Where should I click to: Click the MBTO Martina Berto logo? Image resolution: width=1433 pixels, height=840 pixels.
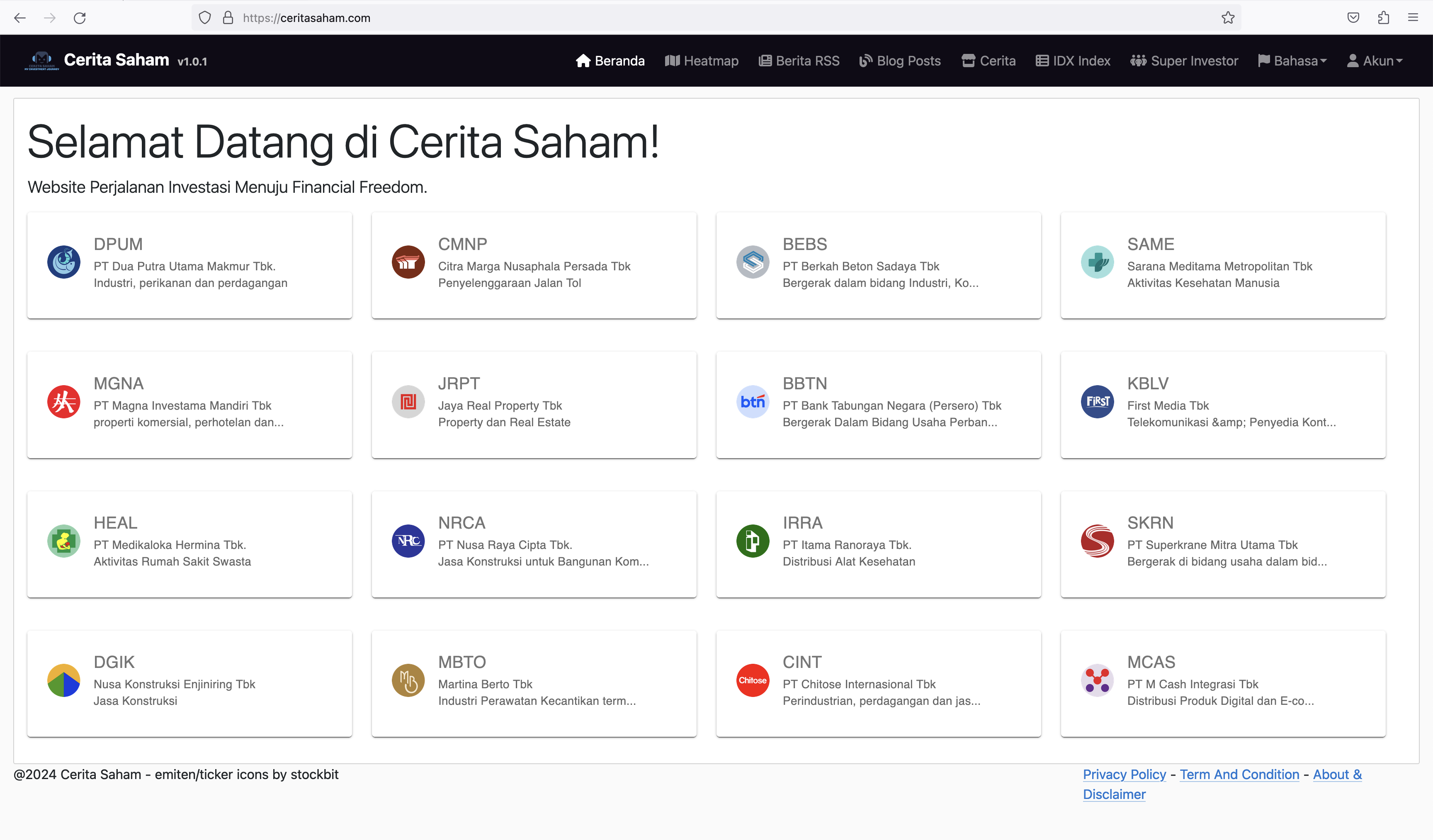click(x=408, y=680)
